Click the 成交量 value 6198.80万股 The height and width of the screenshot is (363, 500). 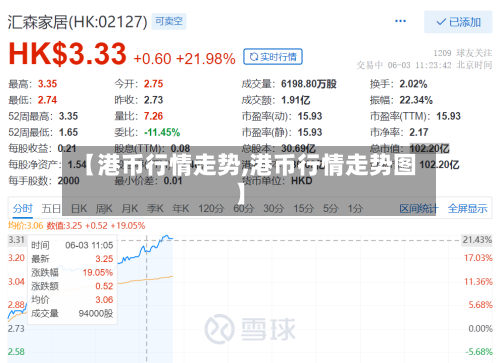pos(309,84)
